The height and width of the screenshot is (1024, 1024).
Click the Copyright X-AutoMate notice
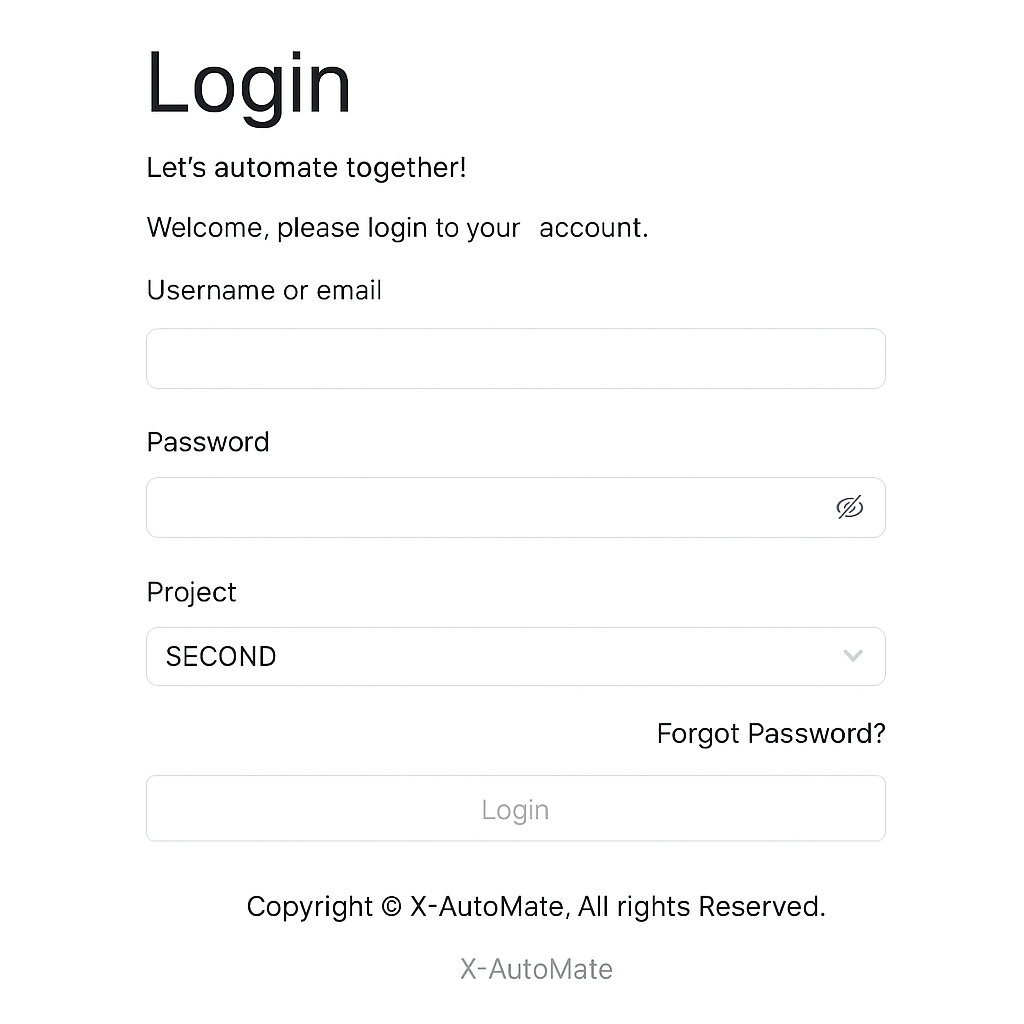point(536,906)
